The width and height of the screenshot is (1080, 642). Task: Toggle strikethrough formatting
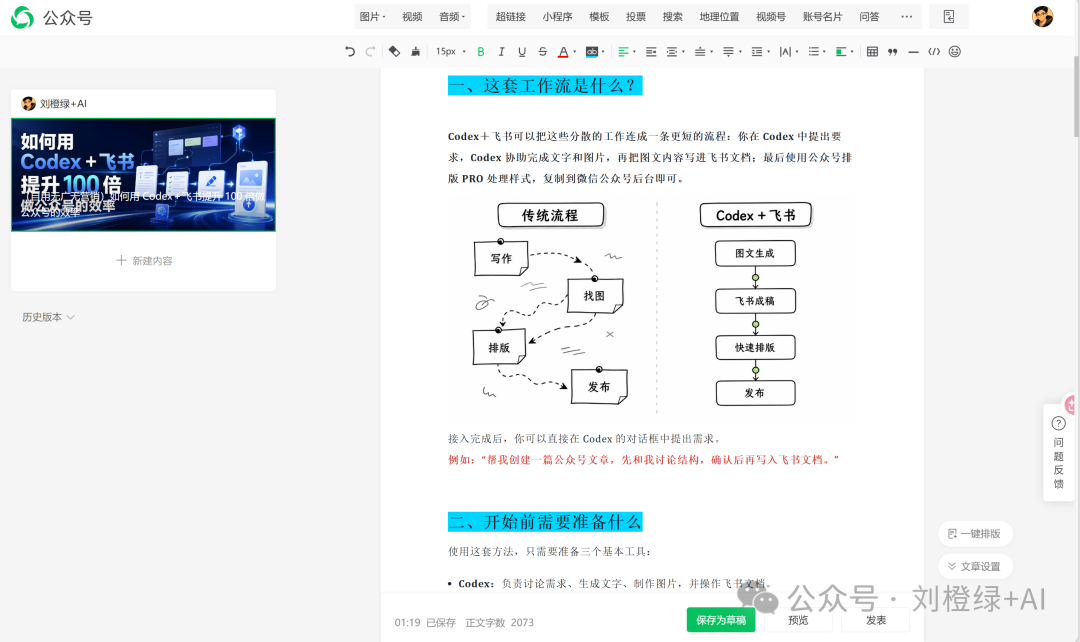(x=543, y=52)
